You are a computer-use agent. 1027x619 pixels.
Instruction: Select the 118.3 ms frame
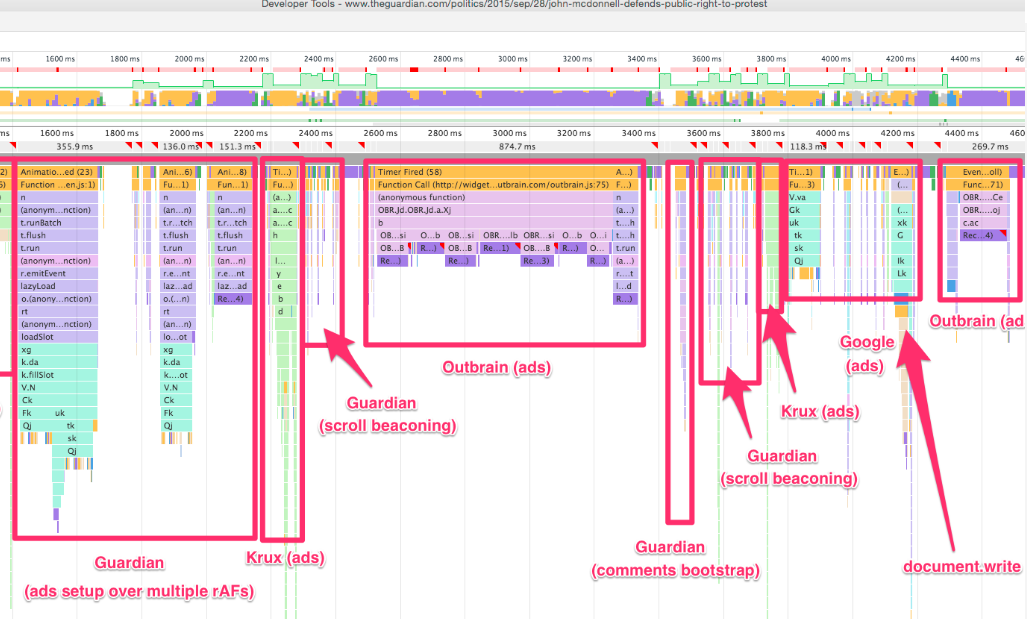pyautogui.click(x=808, y=147)
